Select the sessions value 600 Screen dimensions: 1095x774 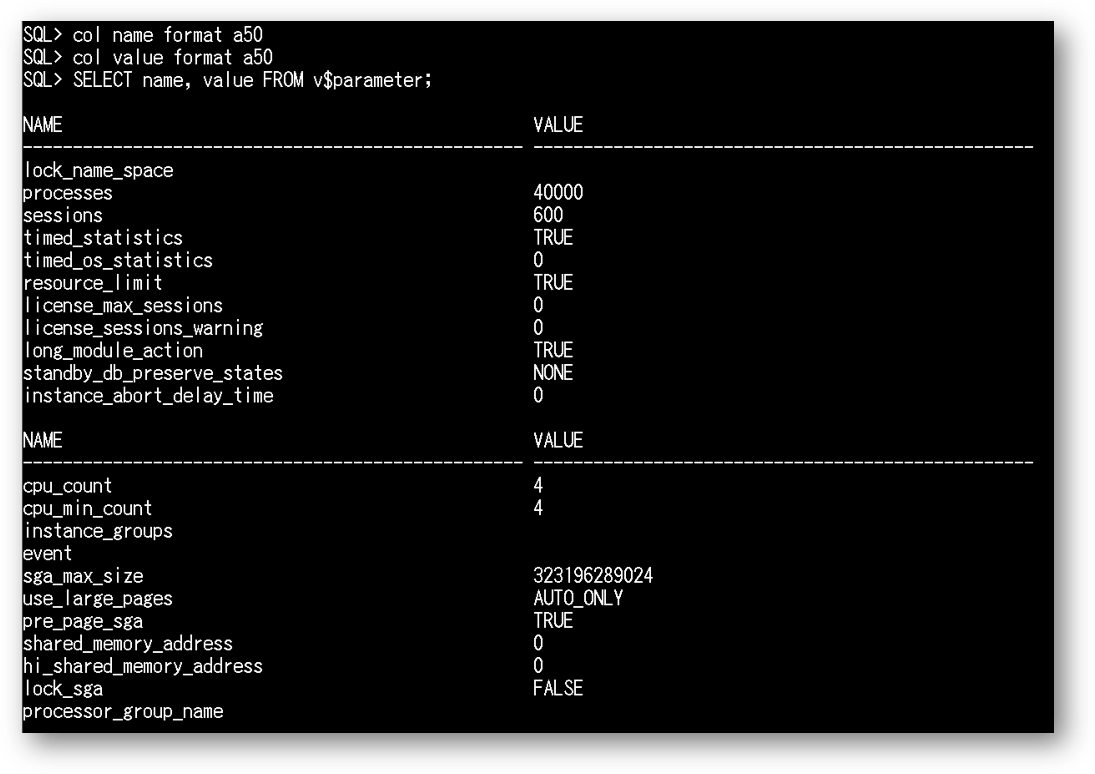point(548,215)
